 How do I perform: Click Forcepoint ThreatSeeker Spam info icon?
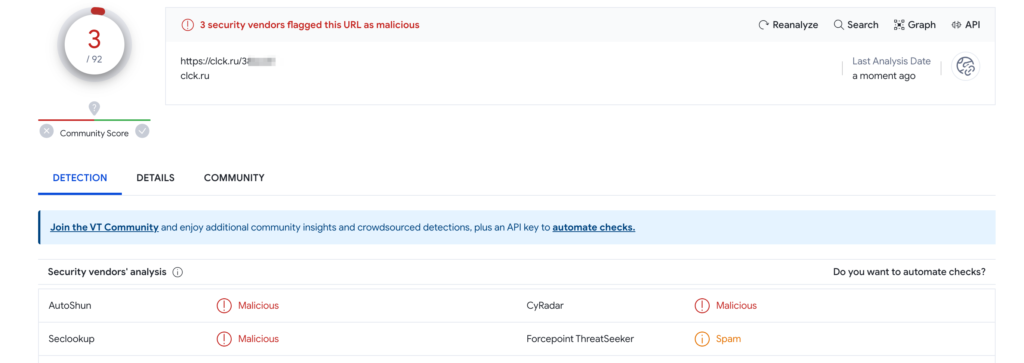[702, 339]
